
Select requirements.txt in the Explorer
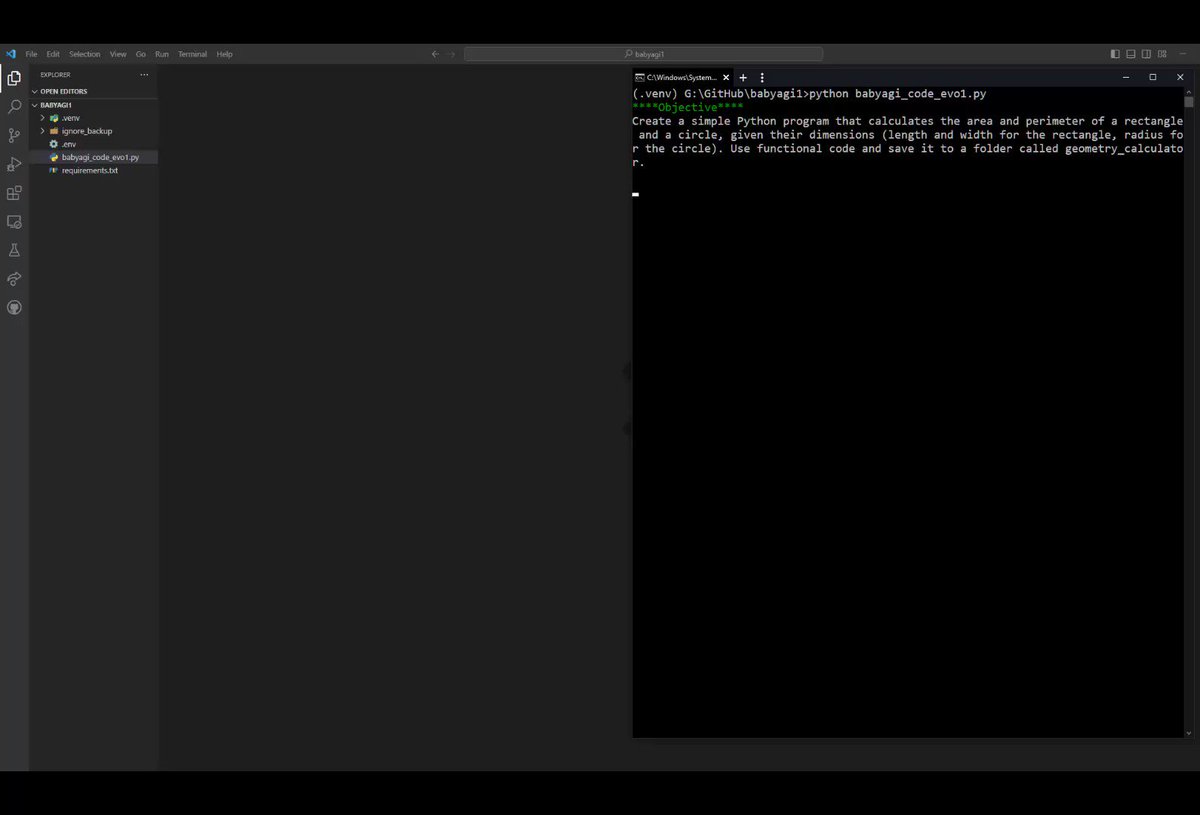click(x=90, y=170)
